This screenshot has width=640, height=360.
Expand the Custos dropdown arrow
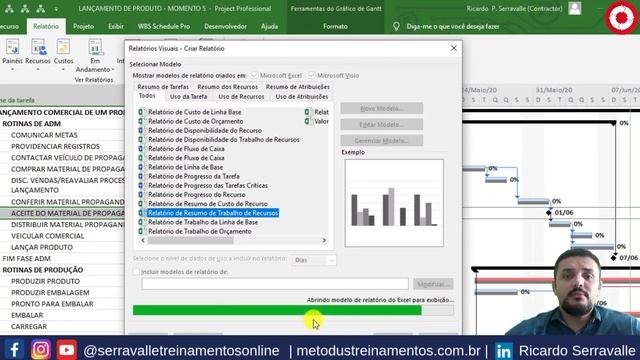point(63,69)
